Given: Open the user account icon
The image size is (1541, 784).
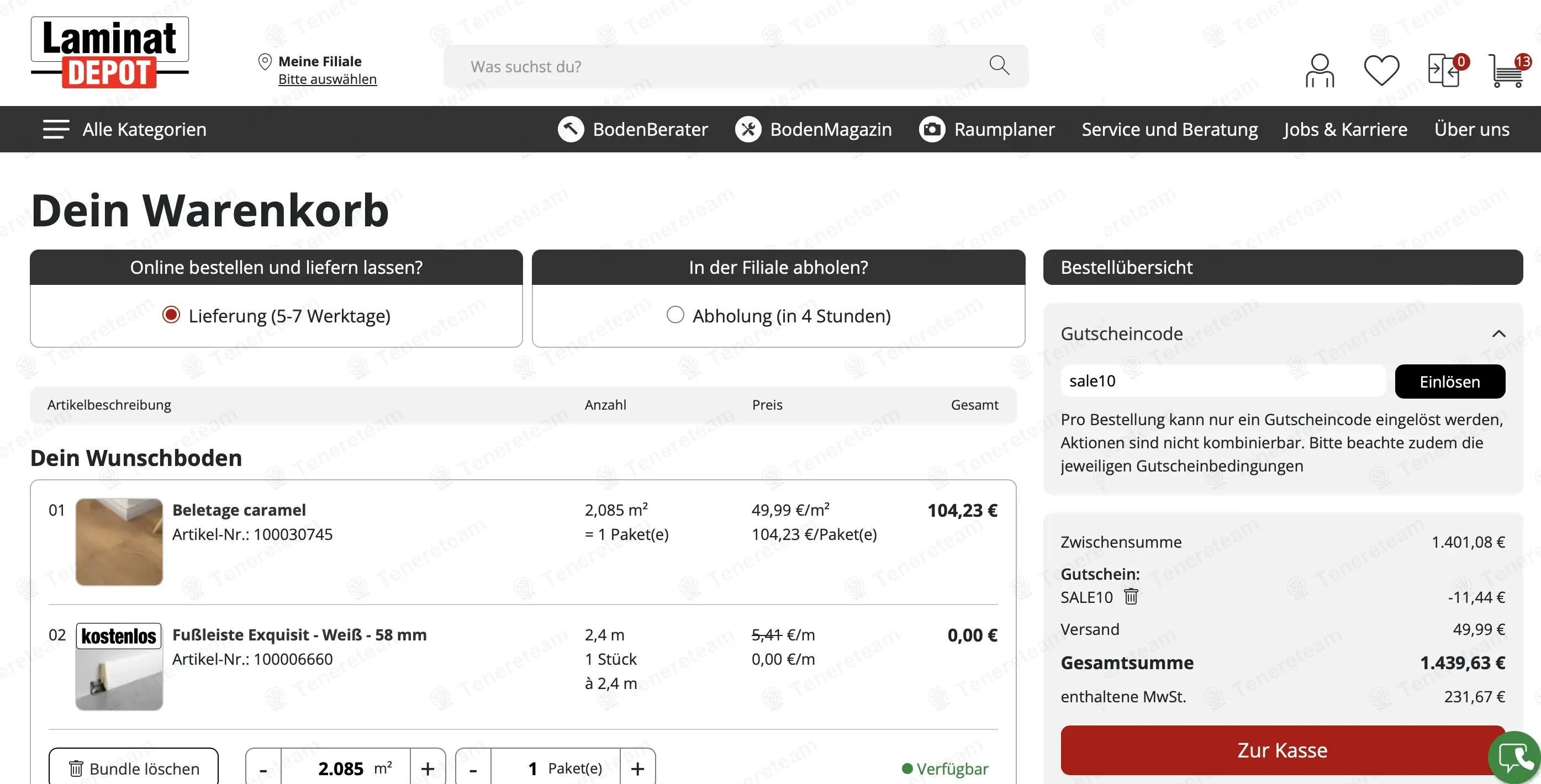Looking at the screenshot, I should click(1320, 71).
